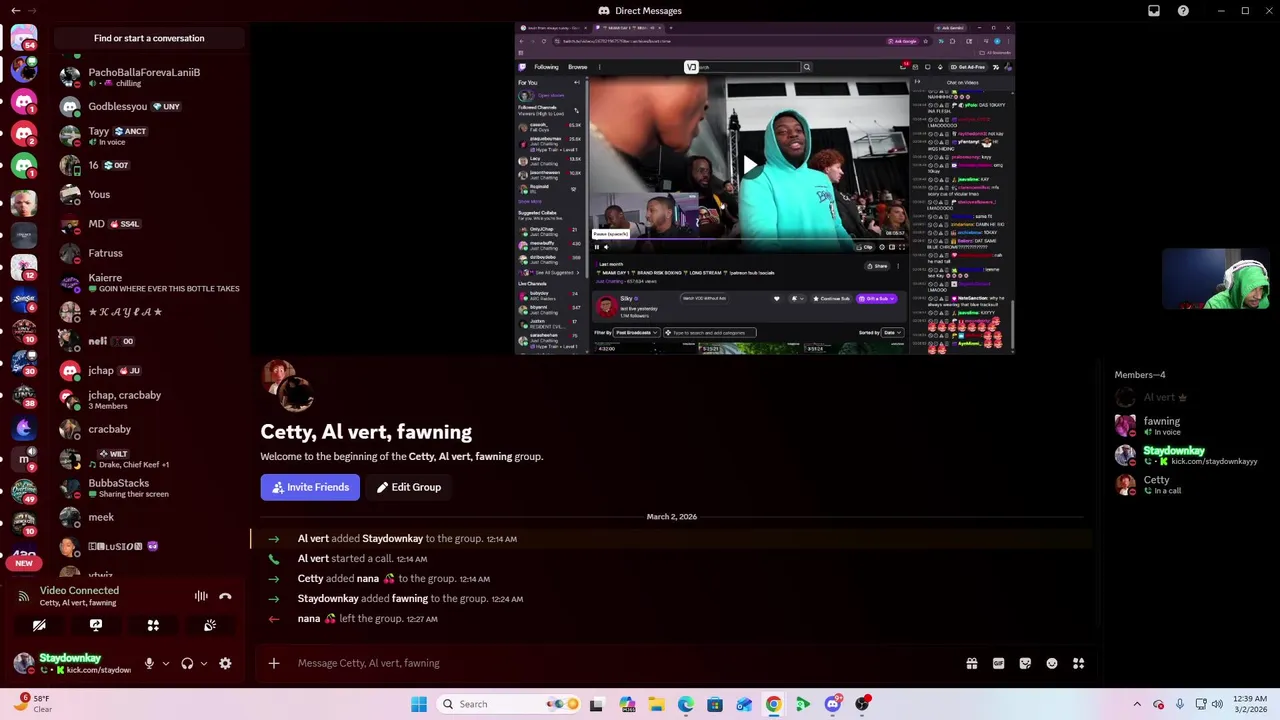Select member fawning in members list

click(x=1190, y=426)
